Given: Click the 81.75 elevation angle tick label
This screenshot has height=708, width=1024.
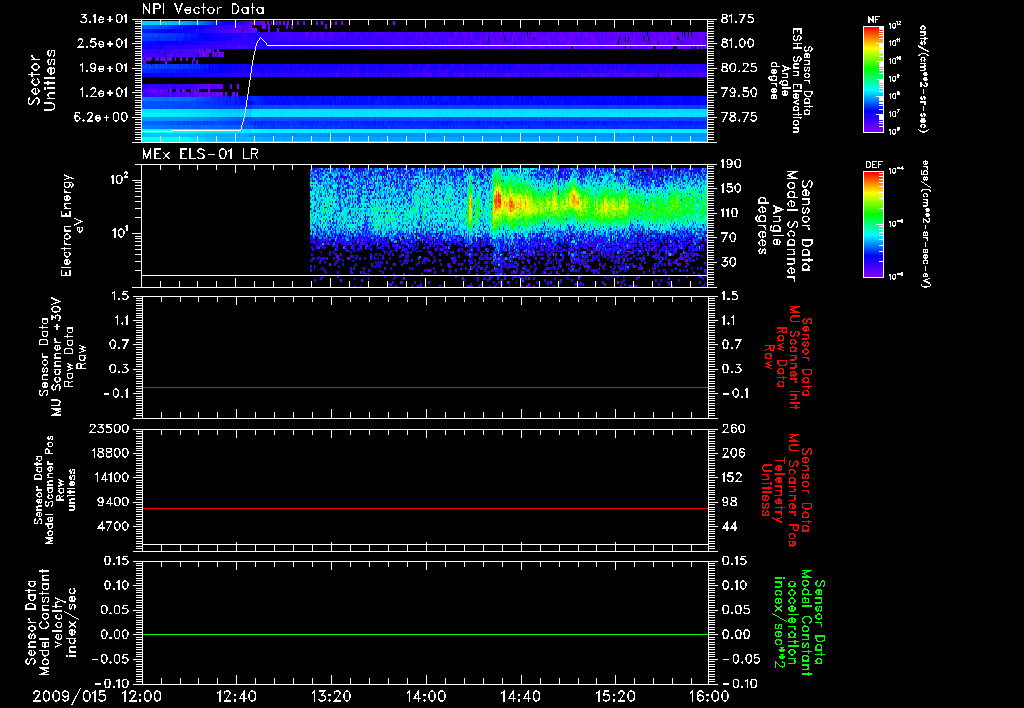Looking at the screenshot, I should click(737, 19).
